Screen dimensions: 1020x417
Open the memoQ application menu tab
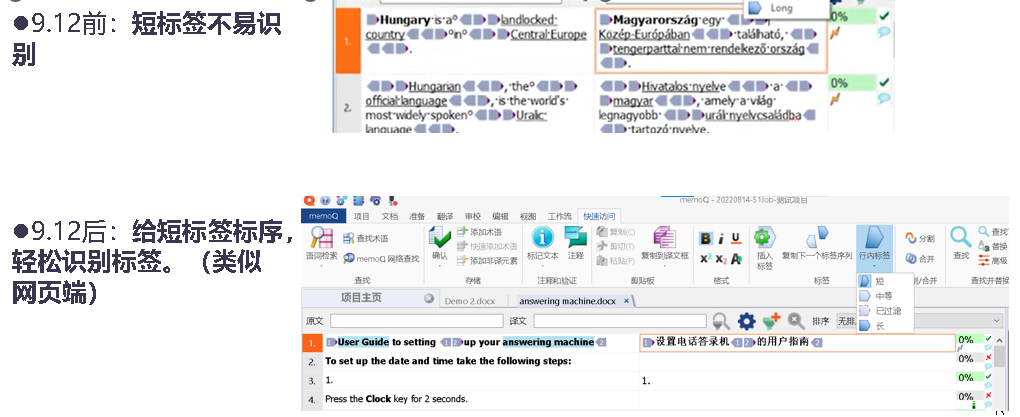tap(323, 216)
